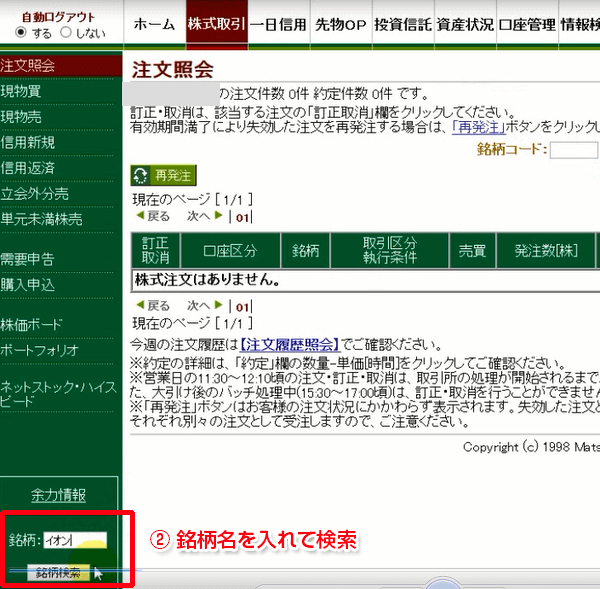Click the 銘柄 column header
The height and width of the screenshot is (589, 600).
click(305, 250)
